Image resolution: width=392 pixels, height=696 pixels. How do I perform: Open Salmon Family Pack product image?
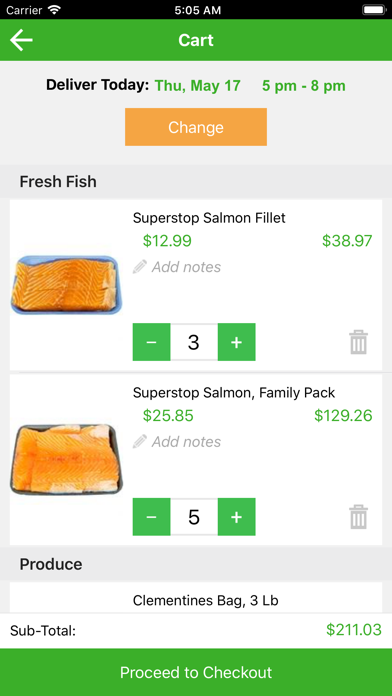point(67,459)
